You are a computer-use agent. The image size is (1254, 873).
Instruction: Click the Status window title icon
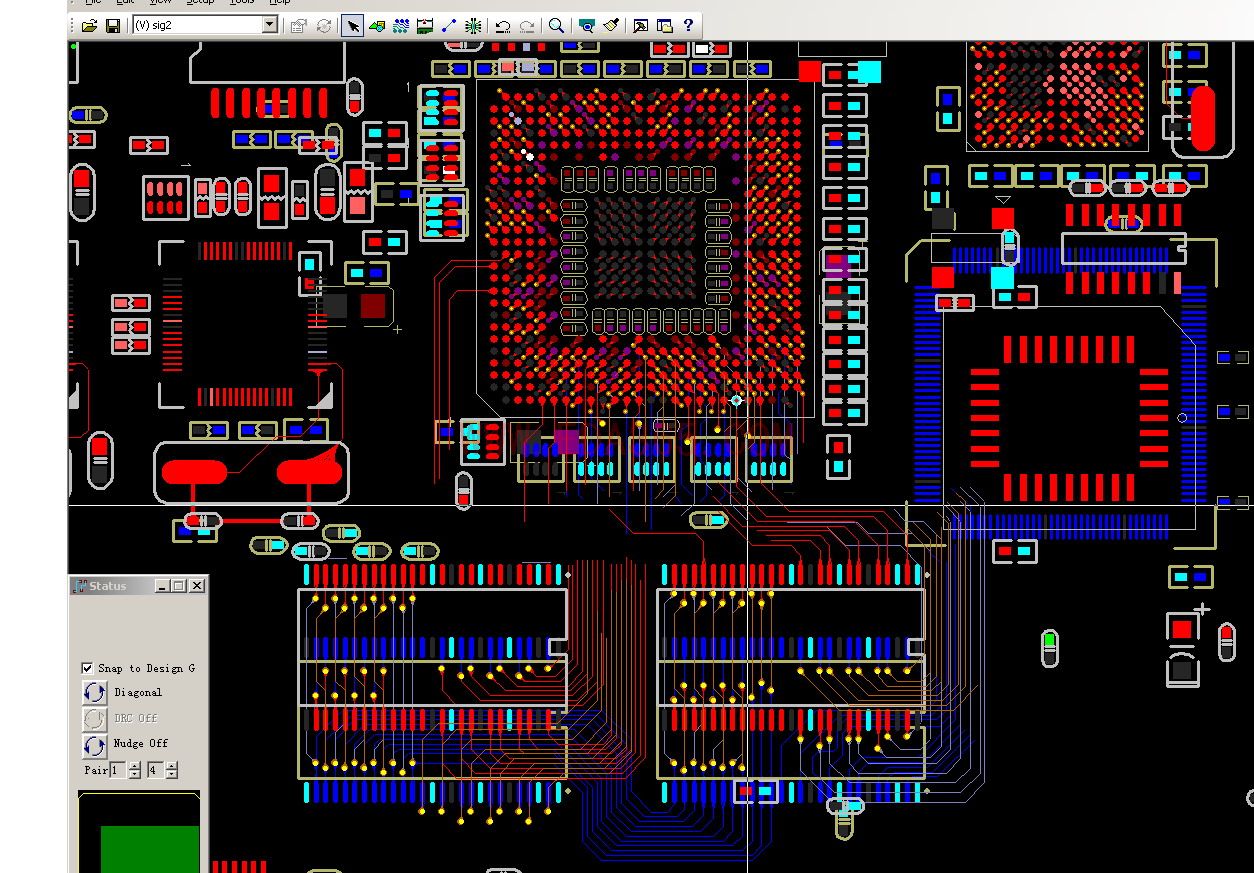(80, 586)
